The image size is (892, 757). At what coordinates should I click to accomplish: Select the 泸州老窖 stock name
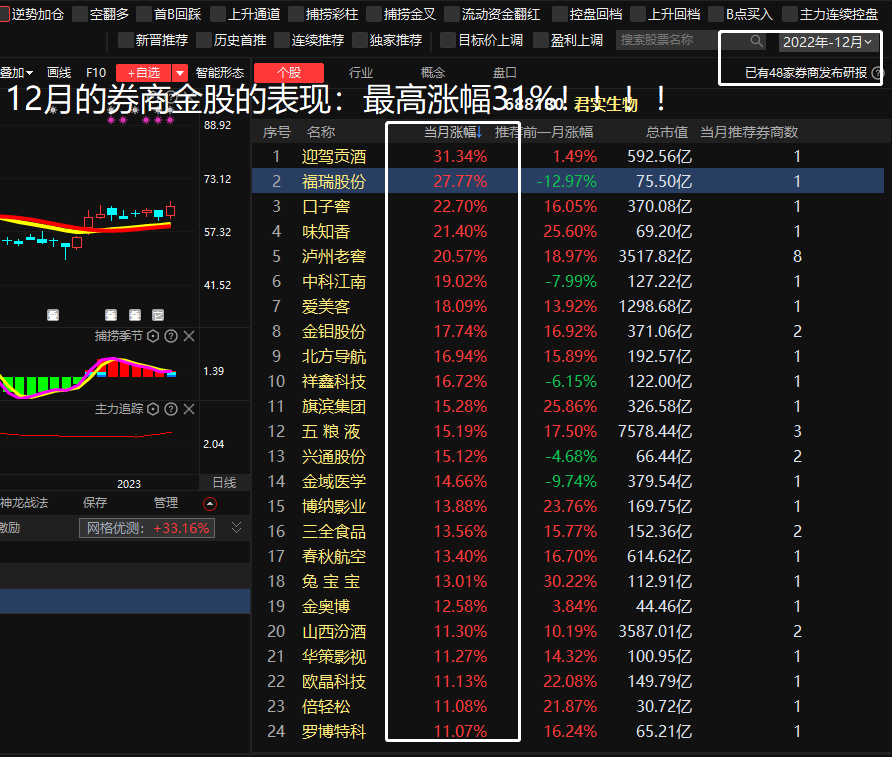(334, 257)
